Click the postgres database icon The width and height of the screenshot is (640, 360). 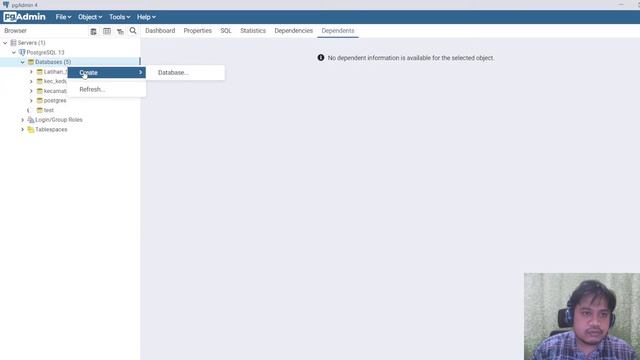[40, 100]
